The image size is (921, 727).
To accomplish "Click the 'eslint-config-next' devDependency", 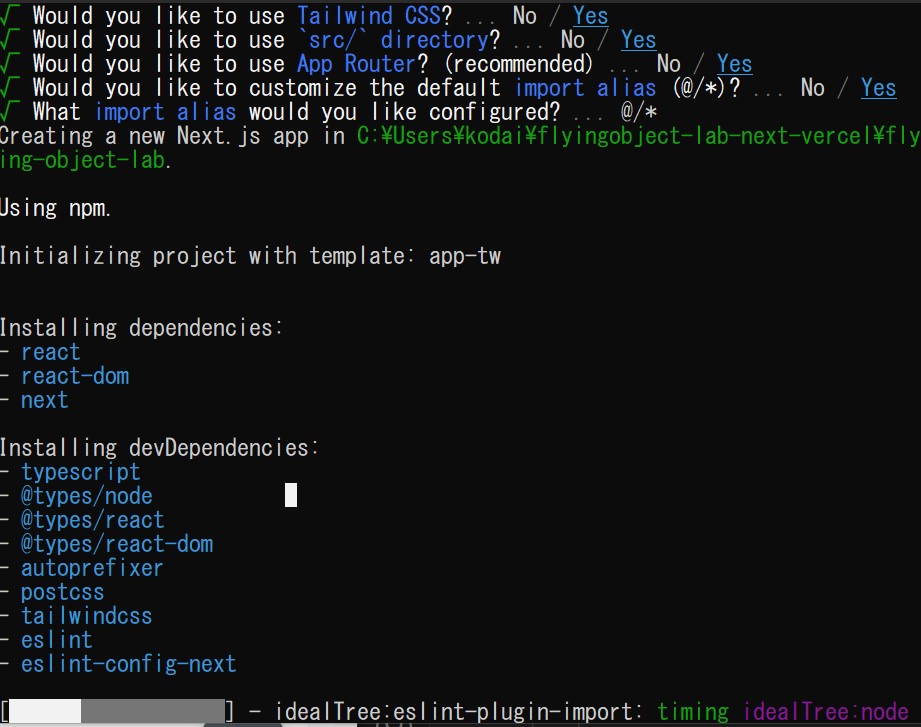I will coord(129,664).
